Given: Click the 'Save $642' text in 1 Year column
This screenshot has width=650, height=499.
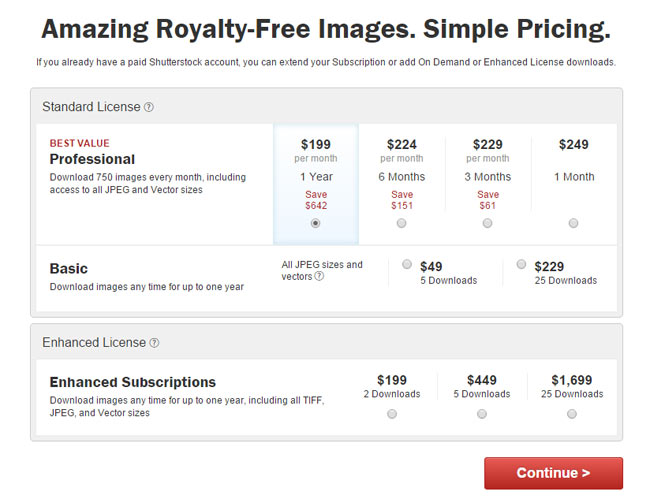Looking at the screenshot, I should [316, 200].
